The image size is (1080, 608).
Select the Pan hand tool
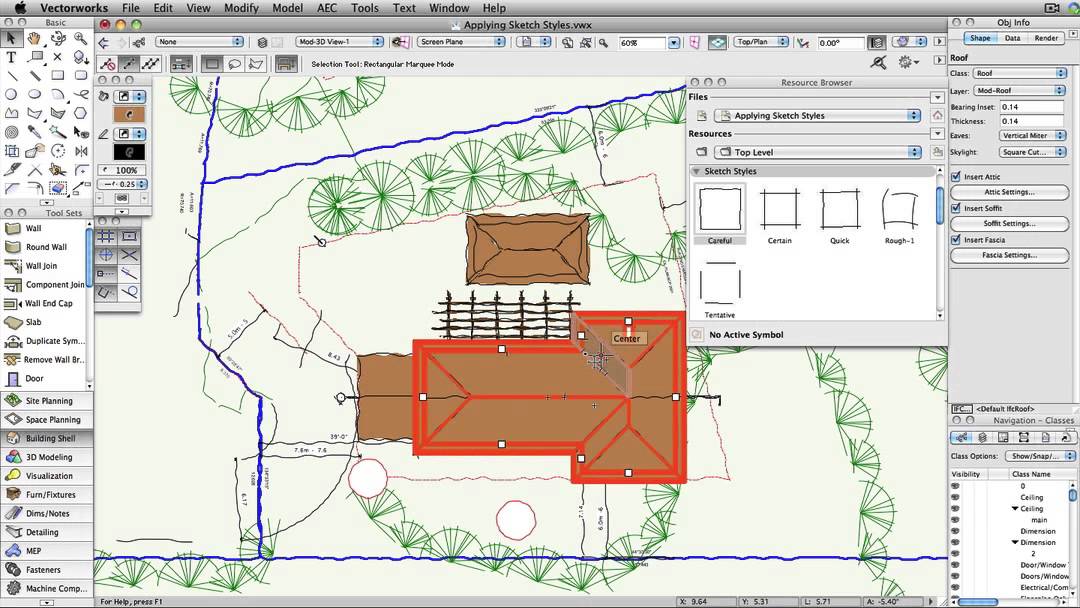pyautogui.click(x=34, y=38)
